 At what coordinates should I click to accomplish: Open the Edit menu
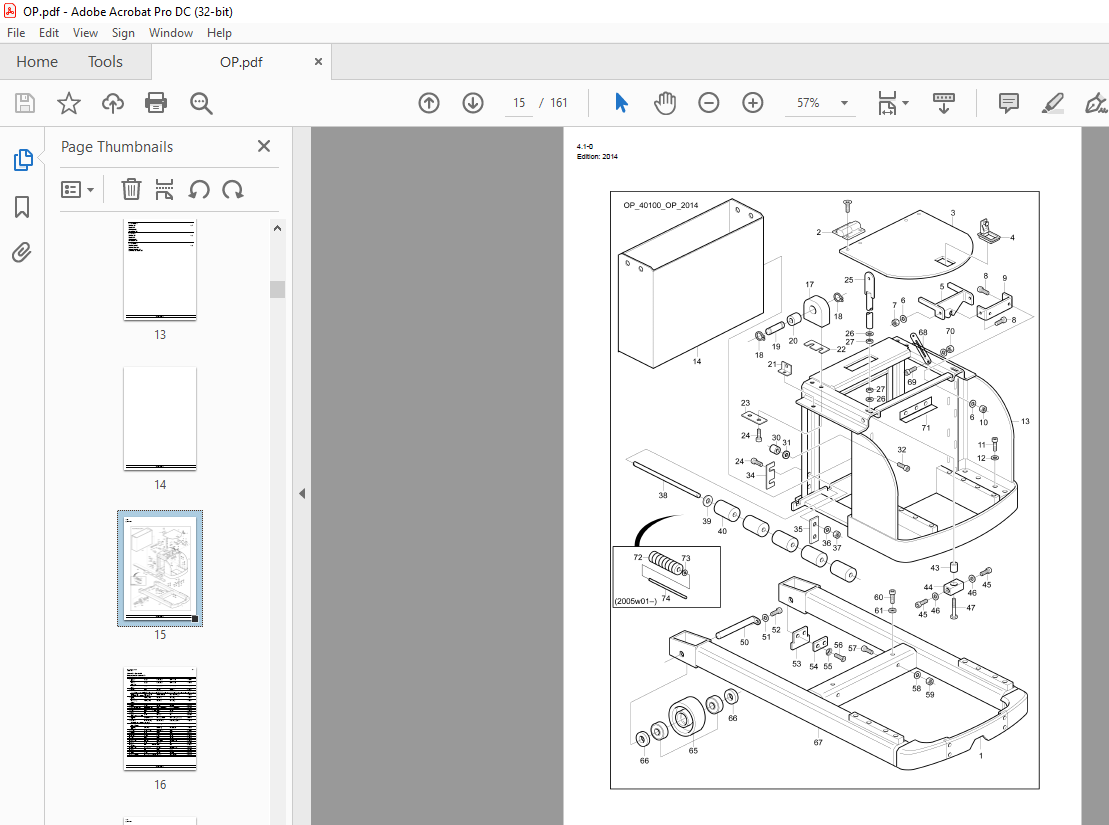click(x=49, y=33)
